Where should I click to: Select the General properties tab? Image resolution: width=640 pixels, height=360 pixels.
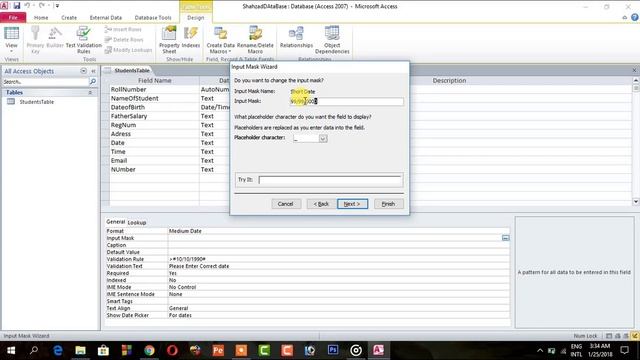pyautogui.click(x=116, y=222)
